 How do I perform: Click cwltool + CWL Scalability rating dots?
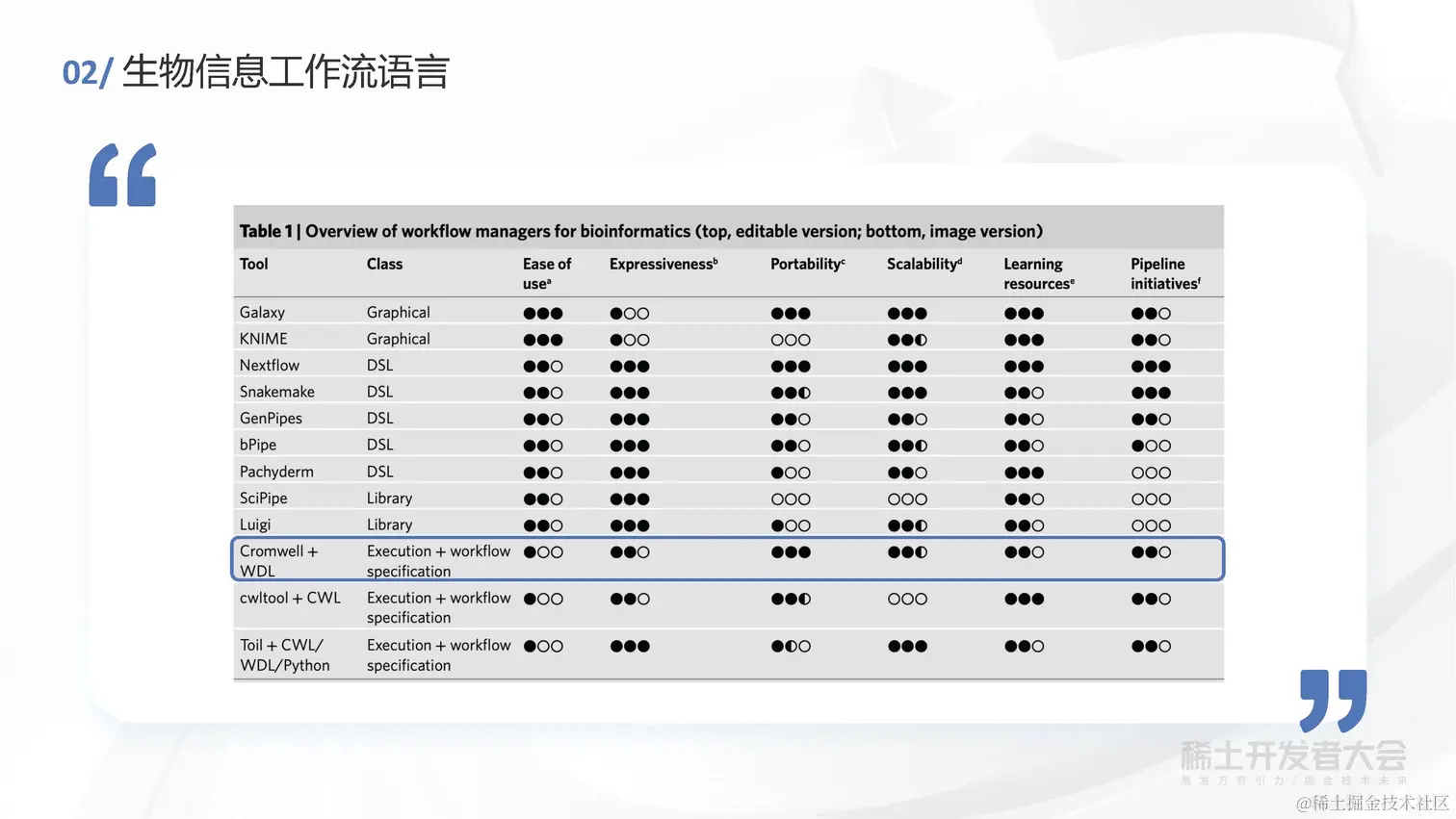tap(907, 599)
